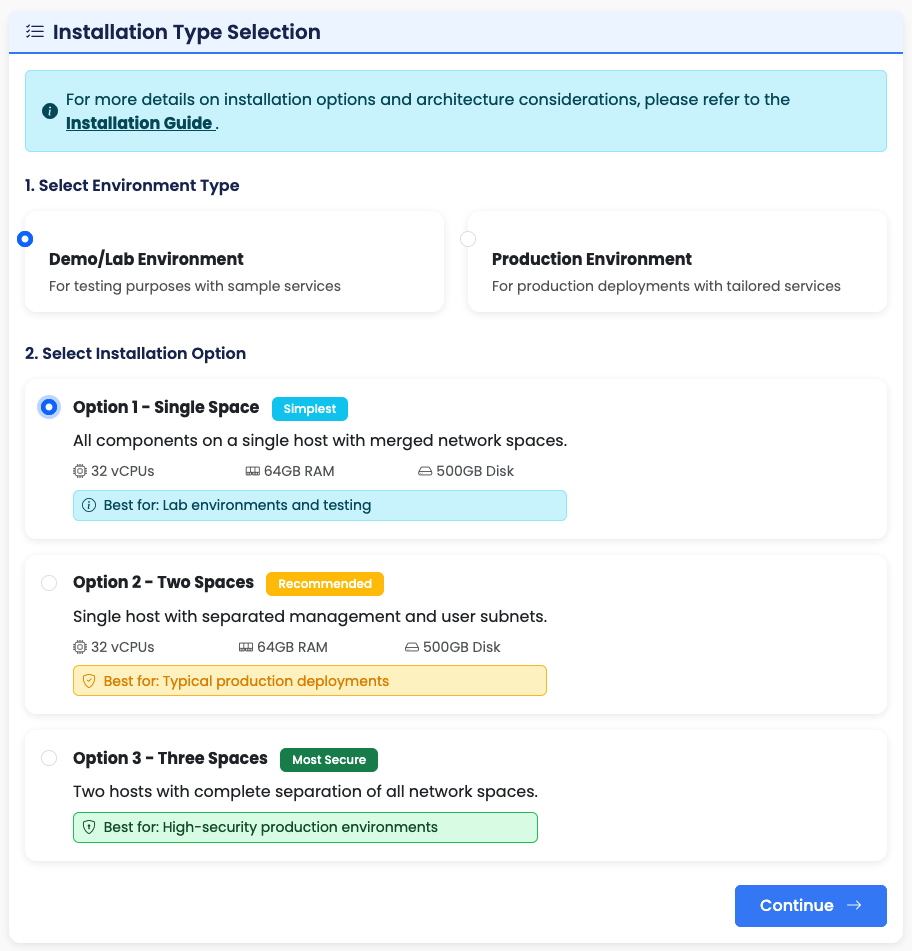
Task: Choose the Option 1 - Single Space radio
Action: point(49,407)
